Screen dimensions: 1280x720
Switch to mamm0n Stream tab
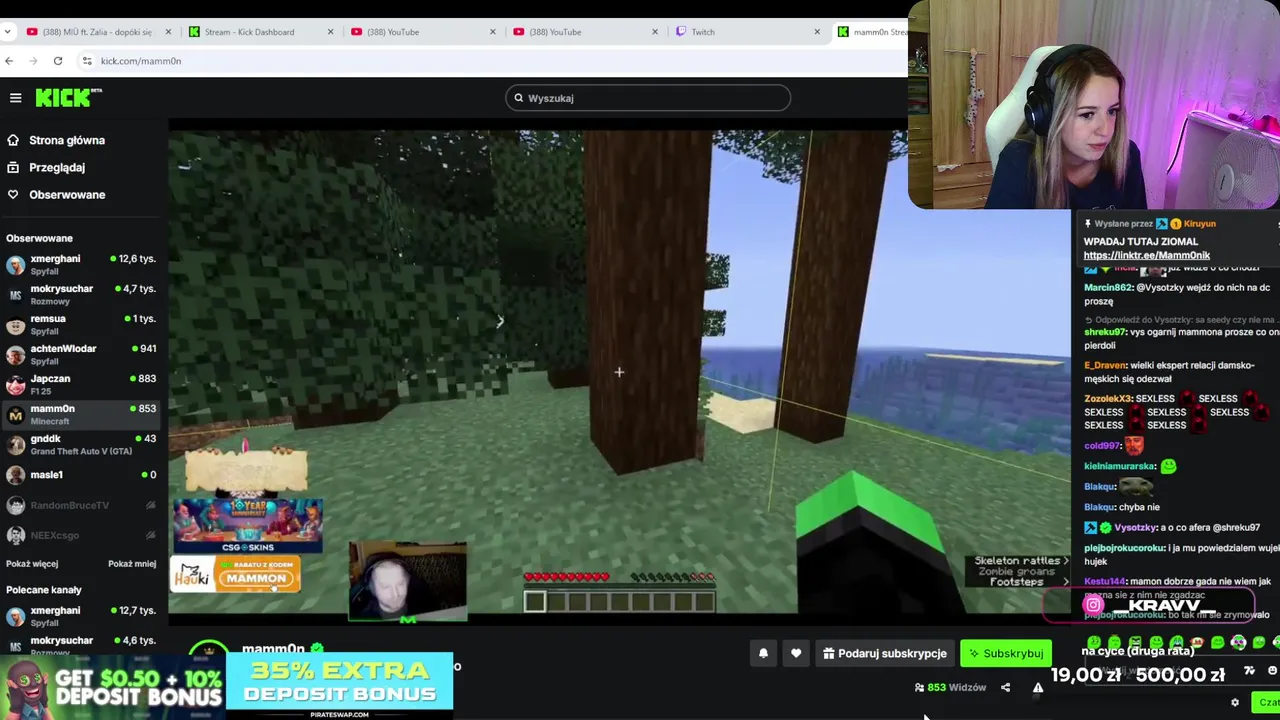click(870, 32)
